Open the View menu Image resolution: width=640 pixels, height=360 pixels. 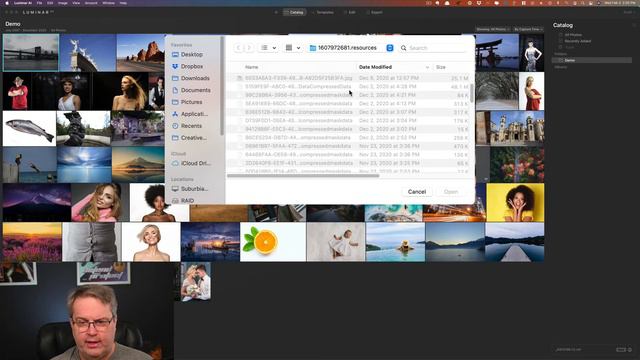(x=76, y=3)
